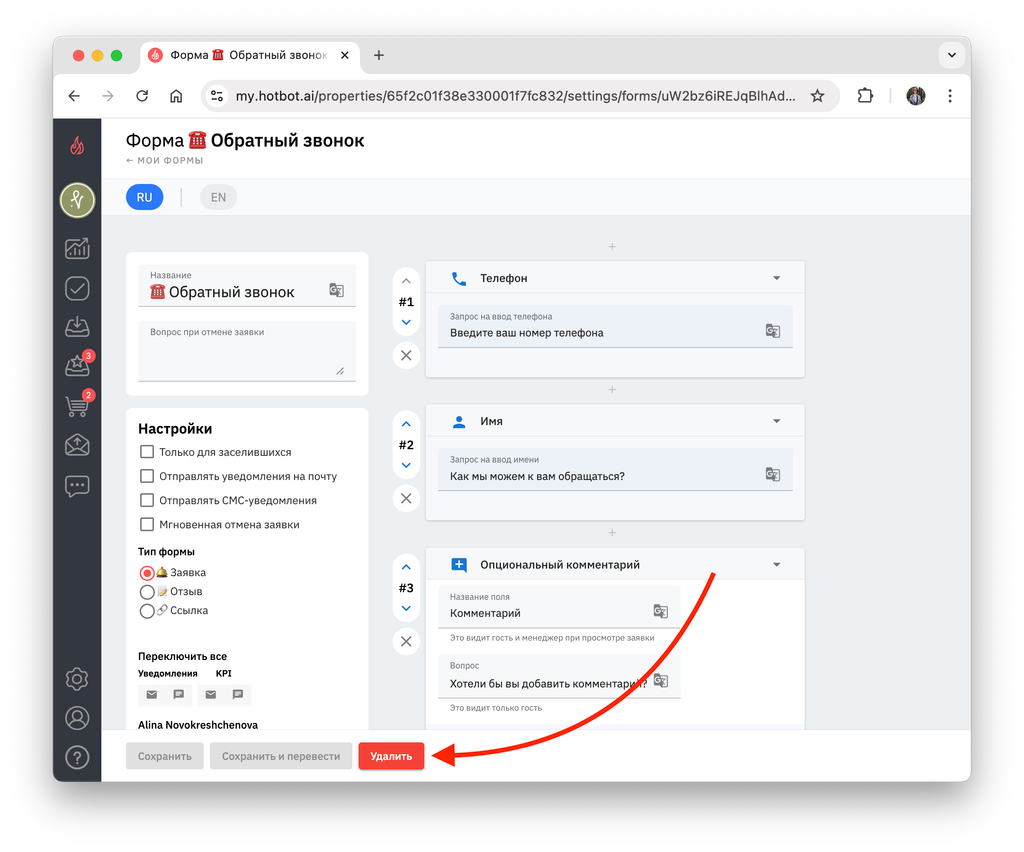Toggle chat notifications icon under Уведомления
Viewport: 1024px width, 852px height.
point(178,695)
